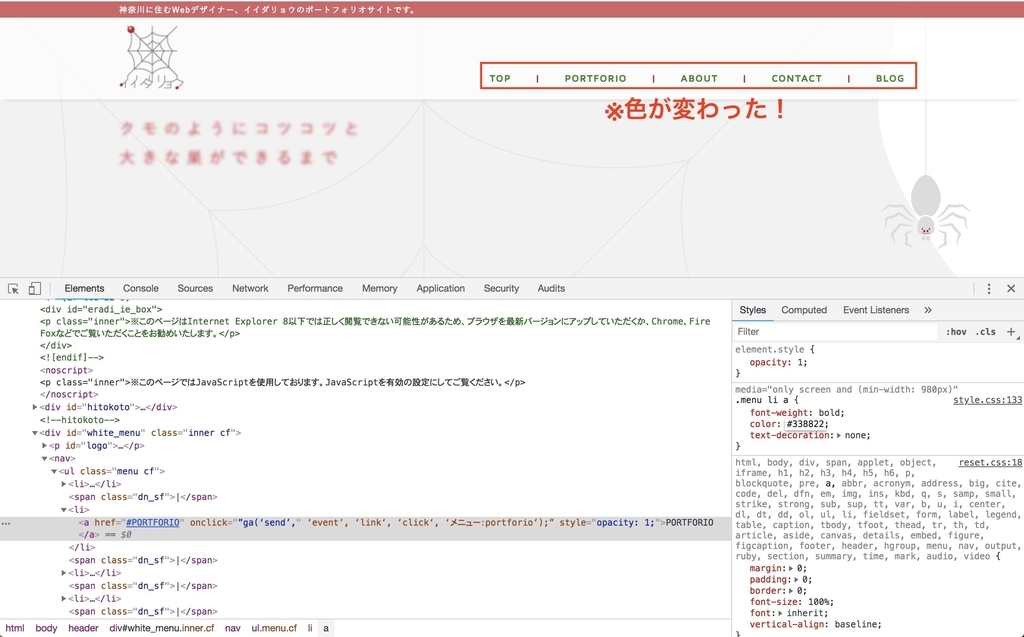Click ellipsis gutter on selected DOM row
Image resolution: width=1024 pixels, height=637 pixels.
tap(6, 523)
